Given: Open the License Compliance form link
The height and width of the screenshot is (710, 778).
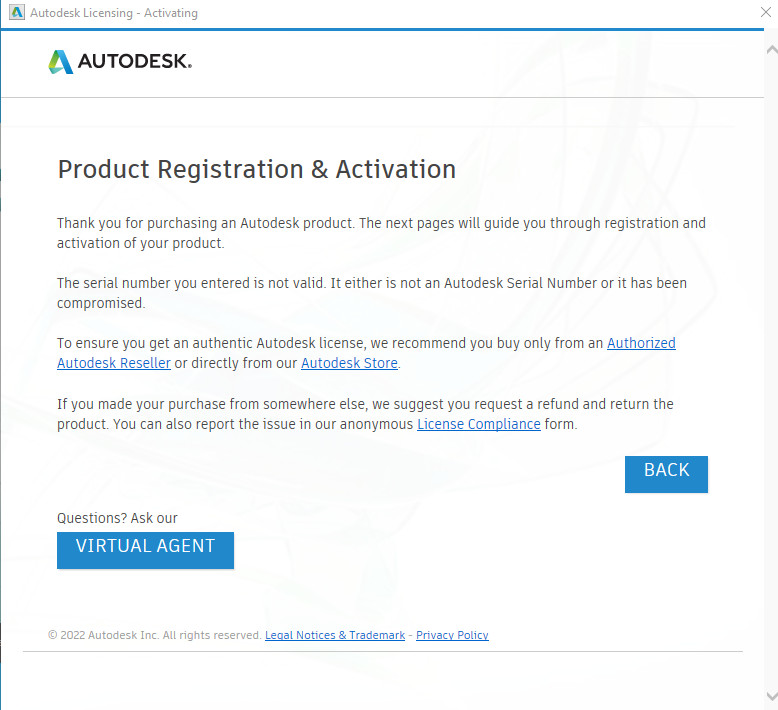Looking at the screenshot, I should [478, 424].
